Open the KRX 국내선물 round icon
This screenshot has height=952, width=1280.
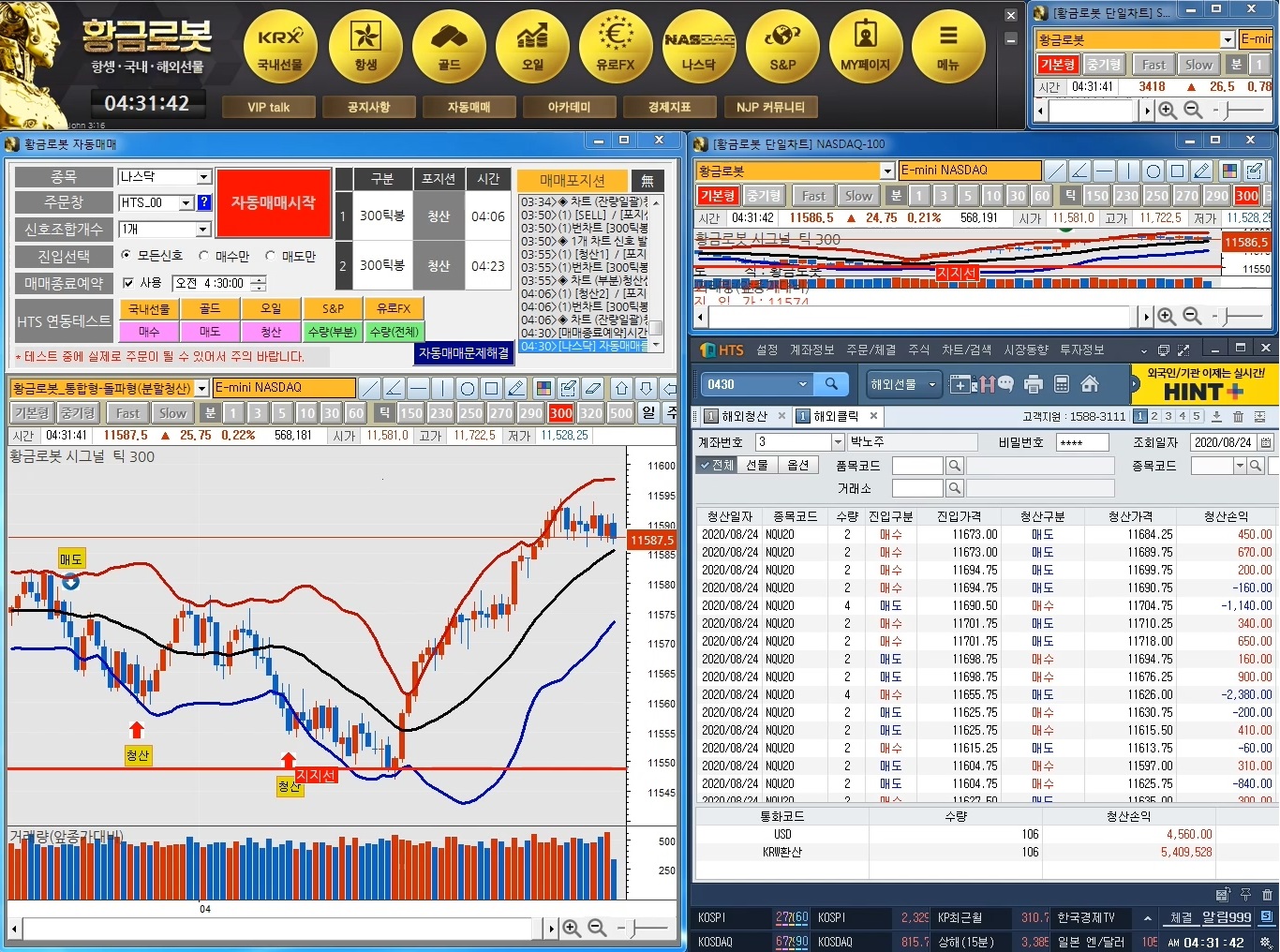280,47
